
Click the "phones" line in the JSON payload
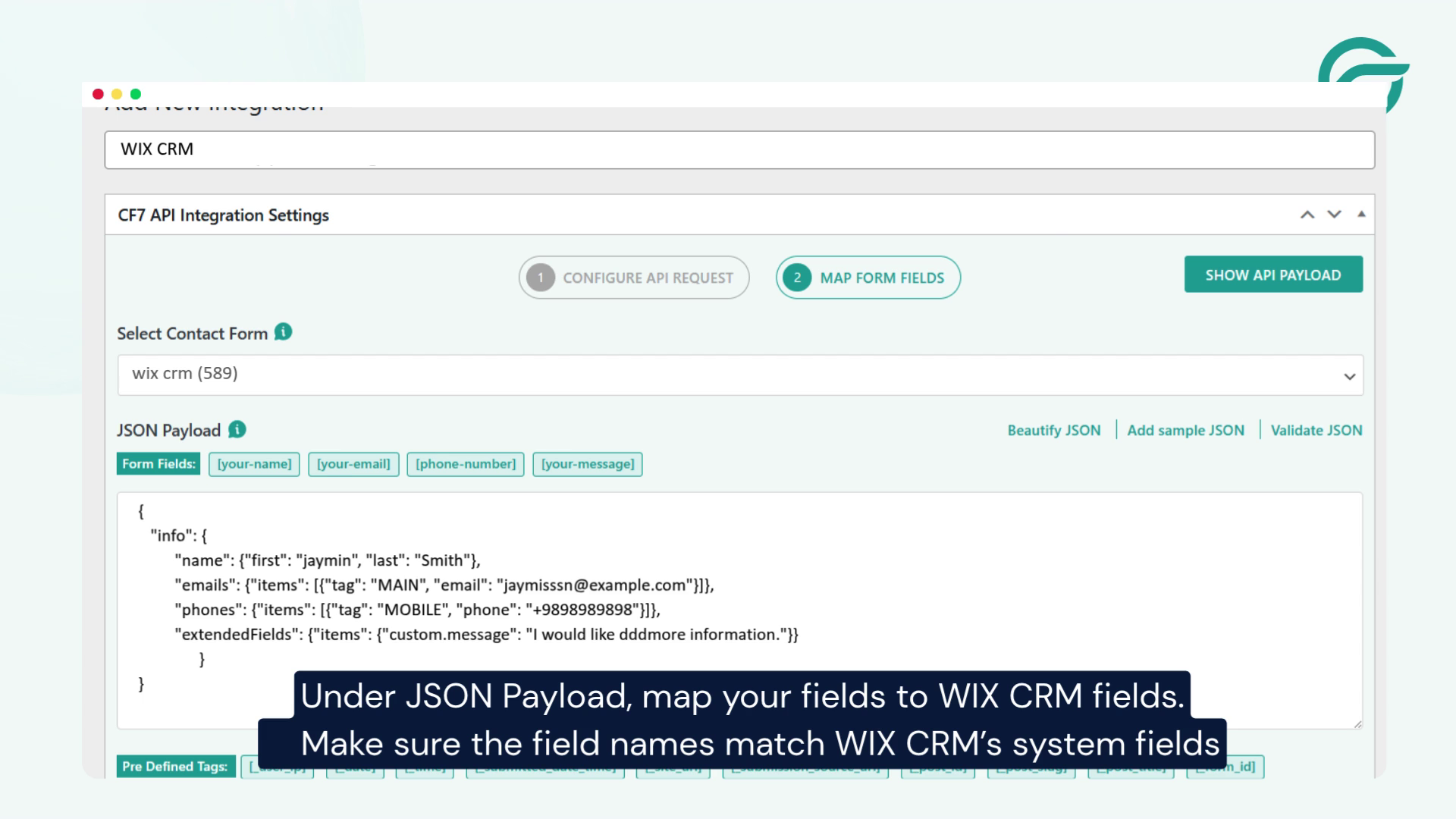(x=417, y=610)
